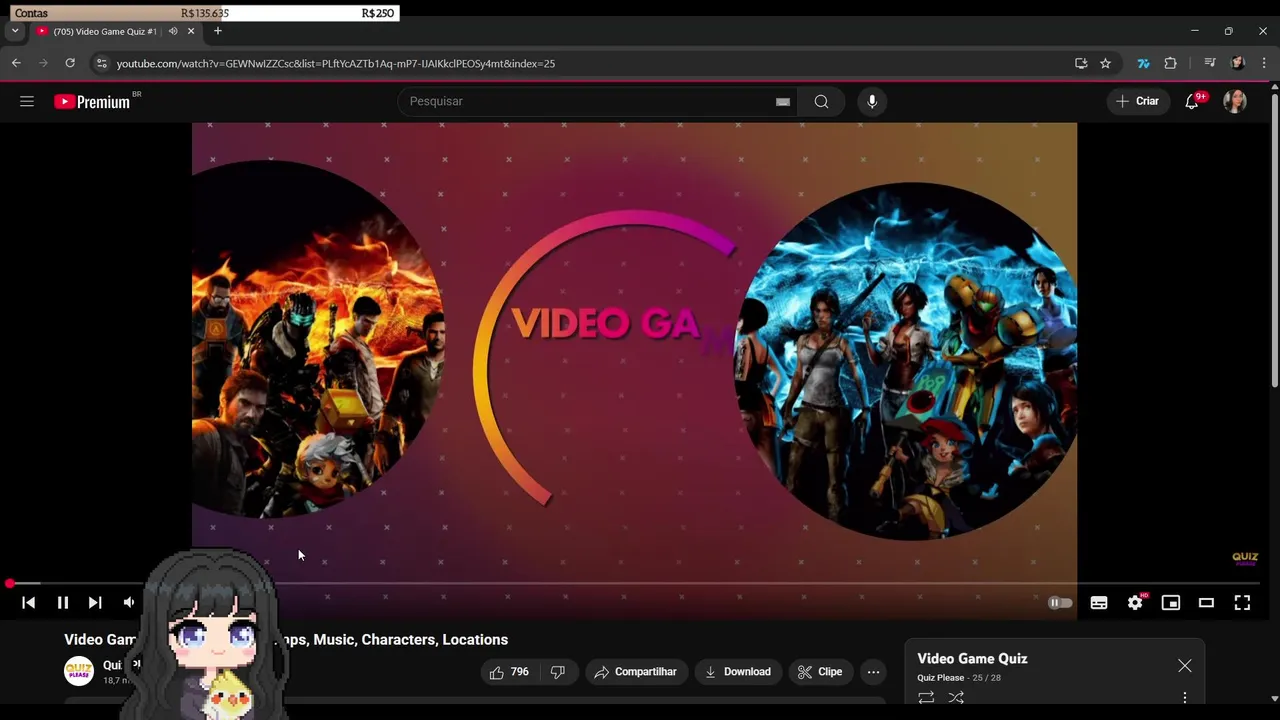Click the video title text
Image resolution: width=1280 pixels, height=720 pixels.
pos(286,639)
